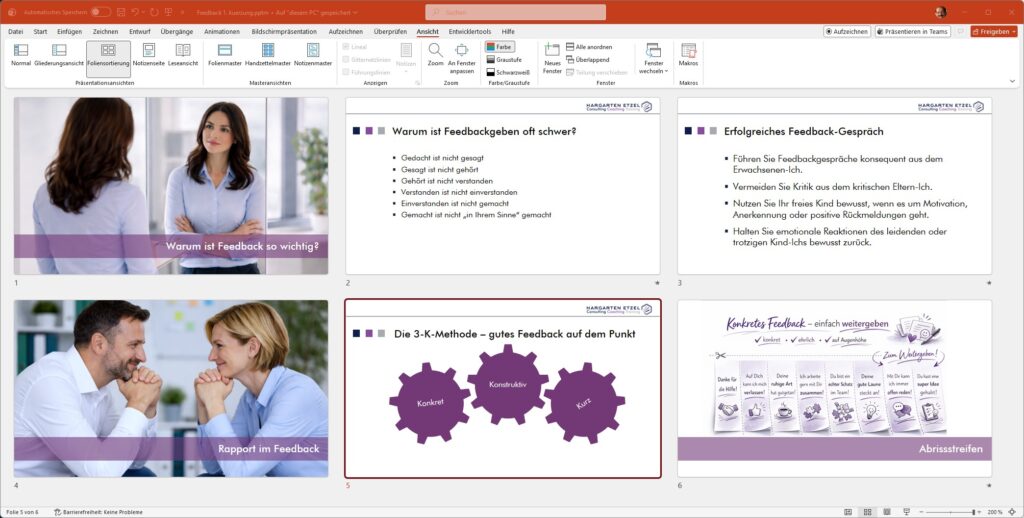Click the Zoom magnifier icon

[x=435, y=54]
